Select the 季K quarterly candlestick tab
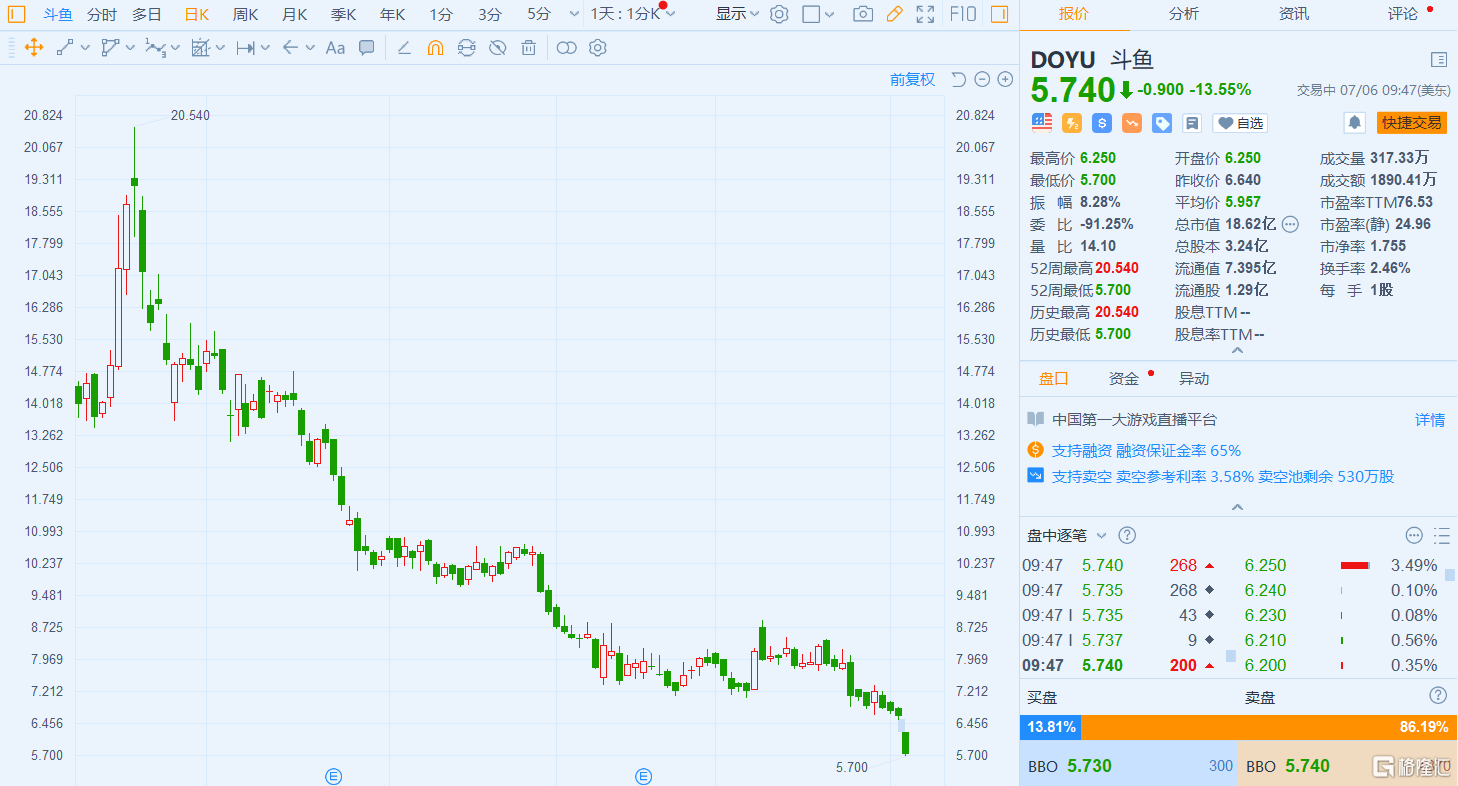 343,14
